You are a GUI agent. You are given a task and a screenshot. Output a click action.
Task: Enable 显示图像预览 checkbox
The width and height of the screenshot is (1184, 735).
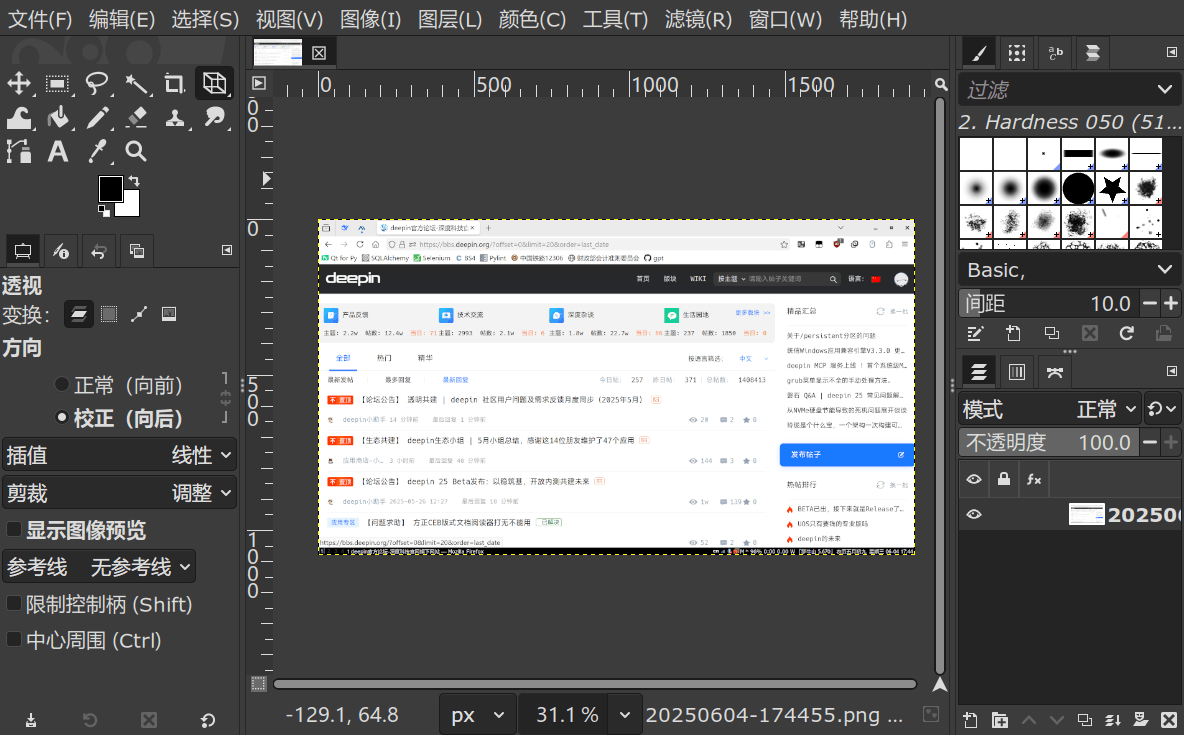pos(14,529)
